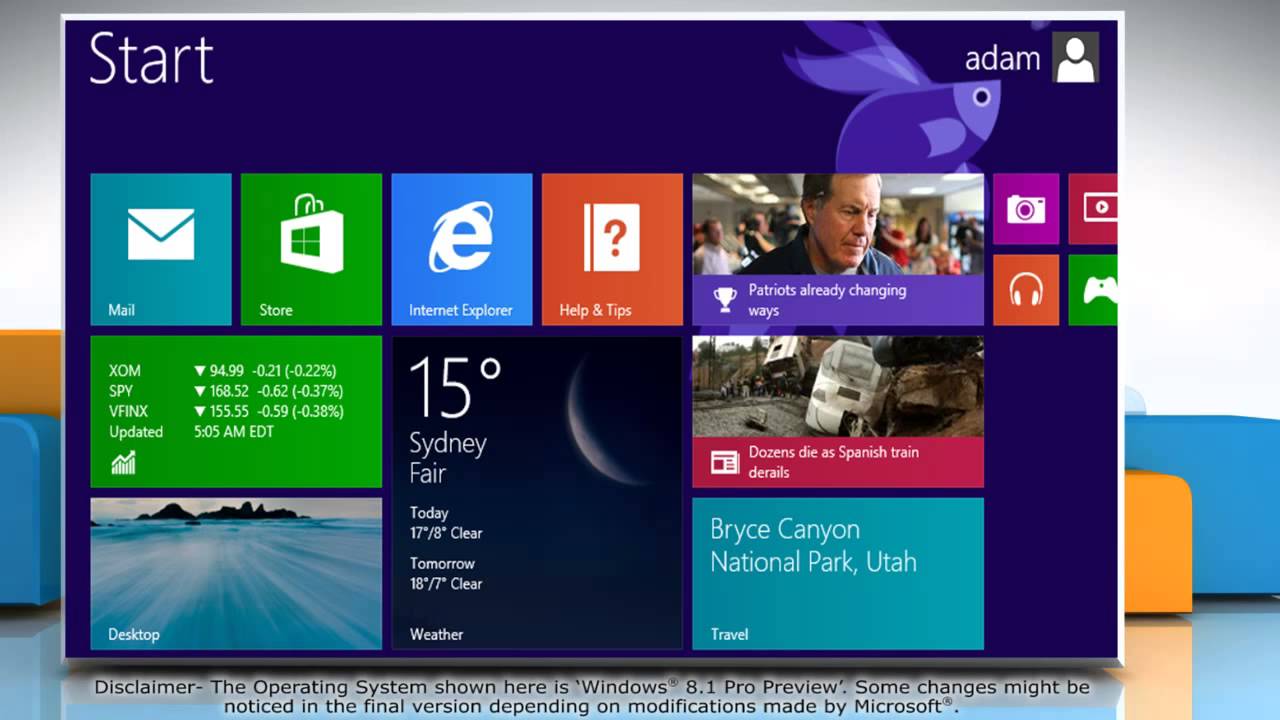Launch the Store app tile

311,249
